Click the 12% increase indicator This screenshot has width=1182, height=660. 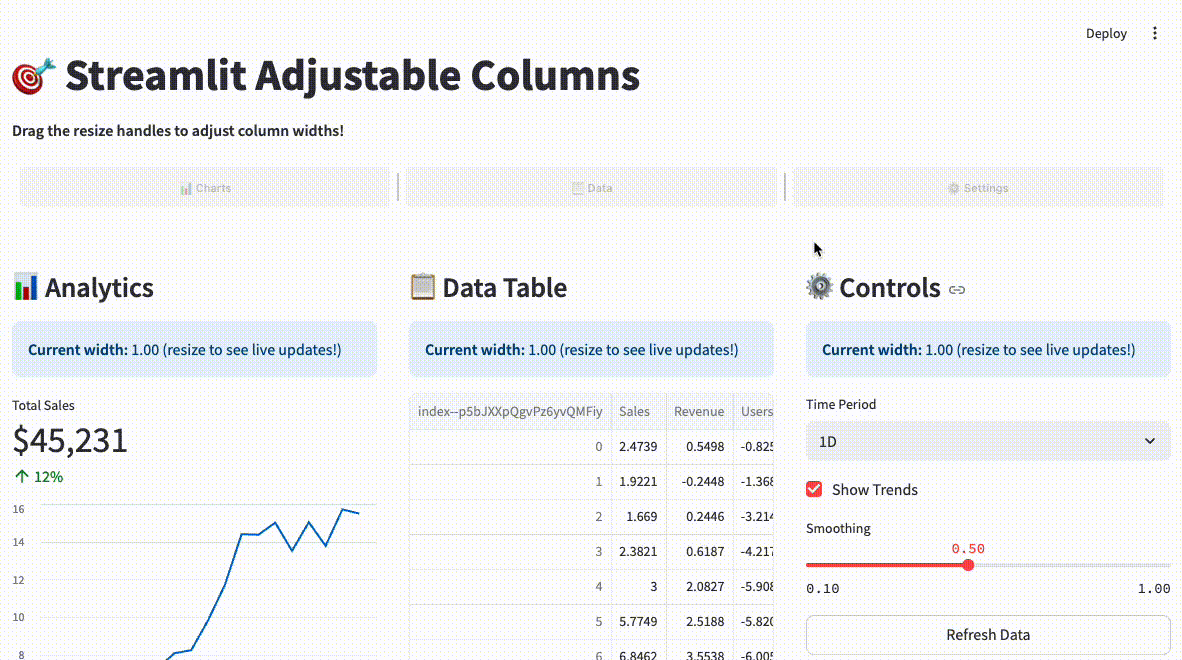(x=38, y=477)
